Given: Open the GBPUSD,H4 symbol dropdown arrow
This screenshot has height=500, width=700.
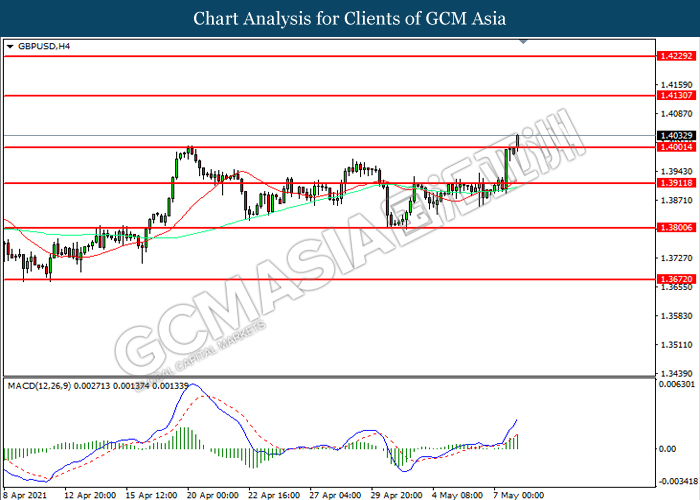Looking at the screenshot, I should [x=10, y=46].
